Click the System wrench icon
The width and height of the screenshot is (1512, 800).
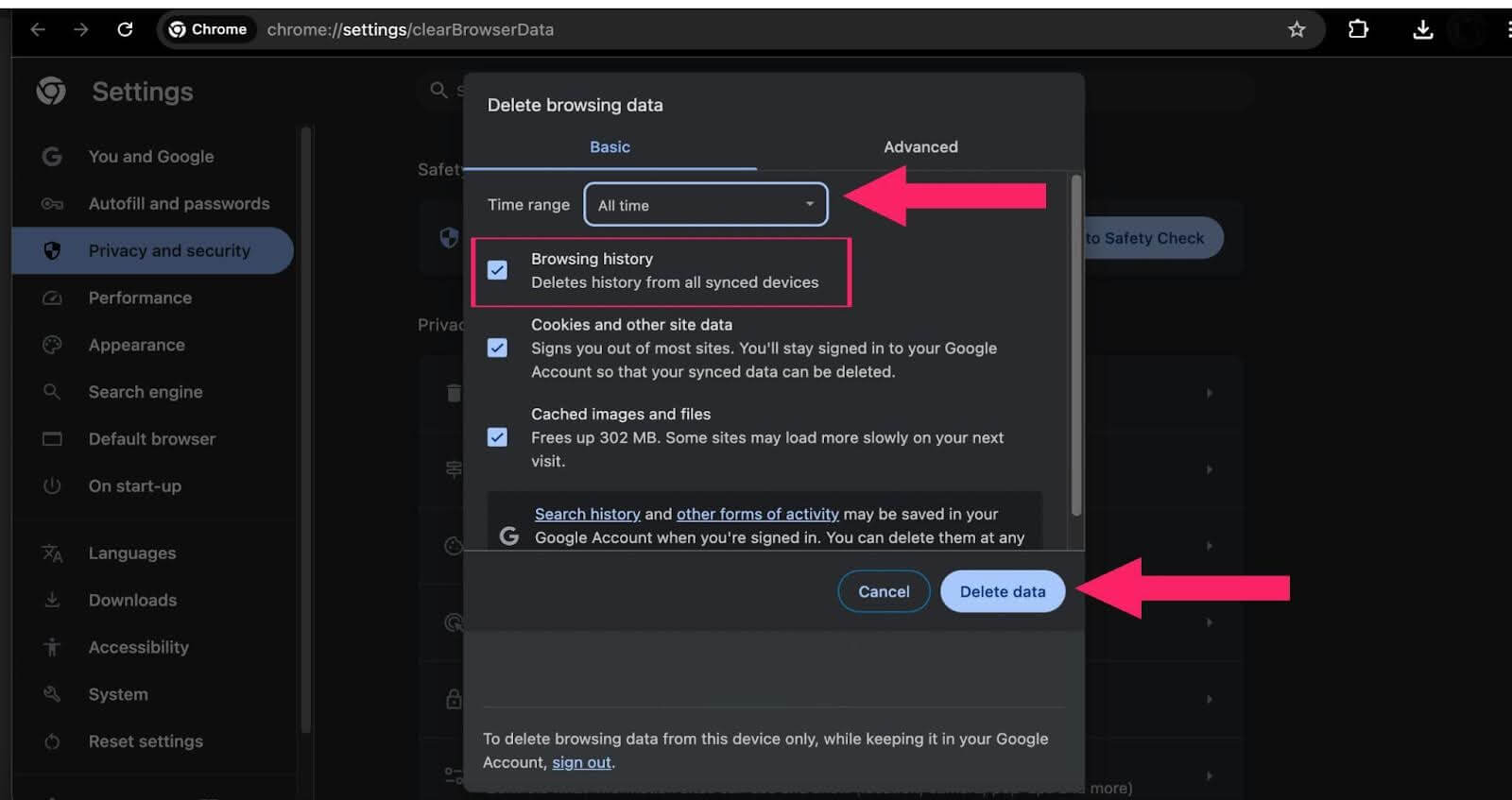click(x=52, y=694)
